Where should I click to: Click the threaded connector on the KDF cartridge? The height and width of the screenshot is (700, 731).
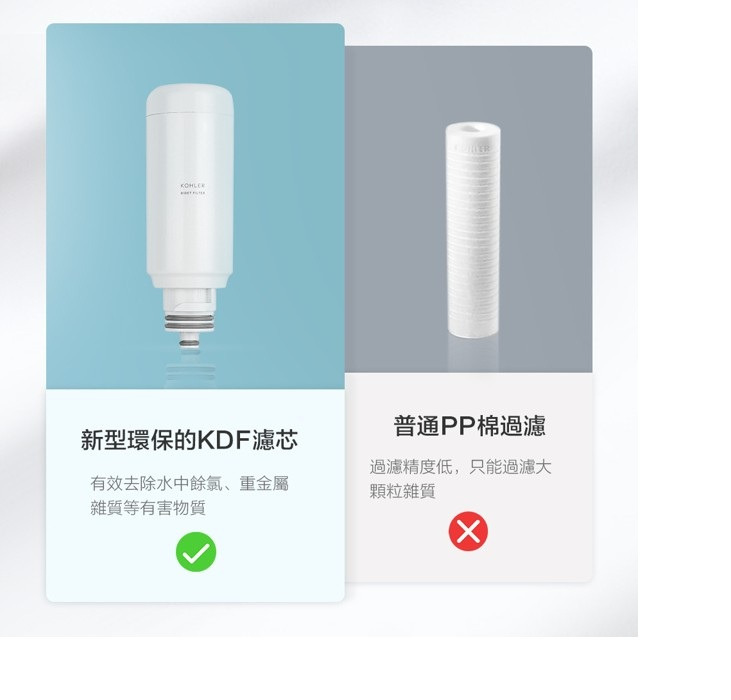point(189,301)
